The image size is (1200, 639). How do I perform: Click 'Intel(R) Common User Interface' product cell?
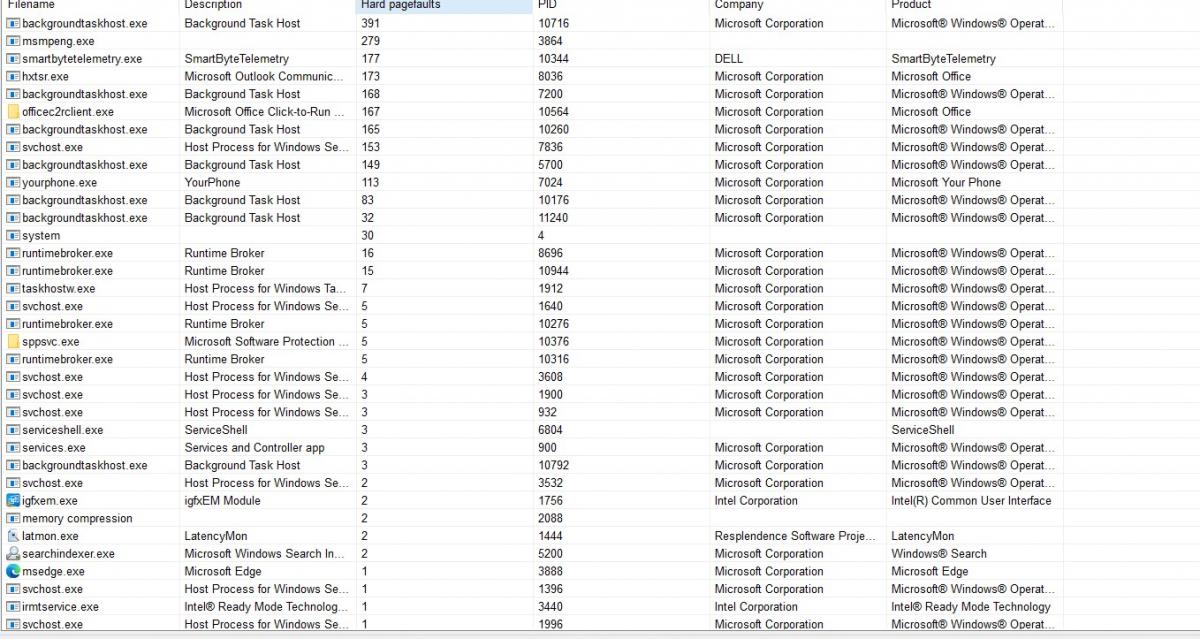point(971,501)
